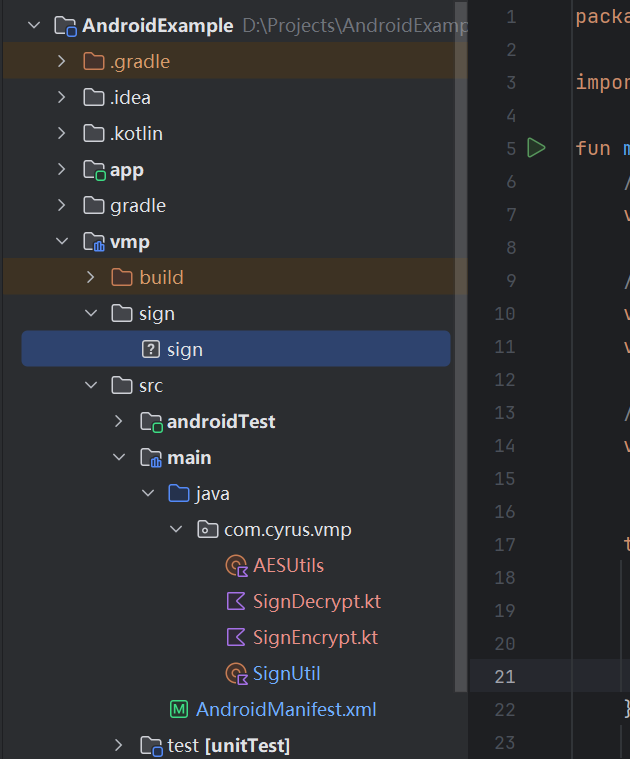Click the SignEncrypt.kt Kotlin file icon

(237, 638)
